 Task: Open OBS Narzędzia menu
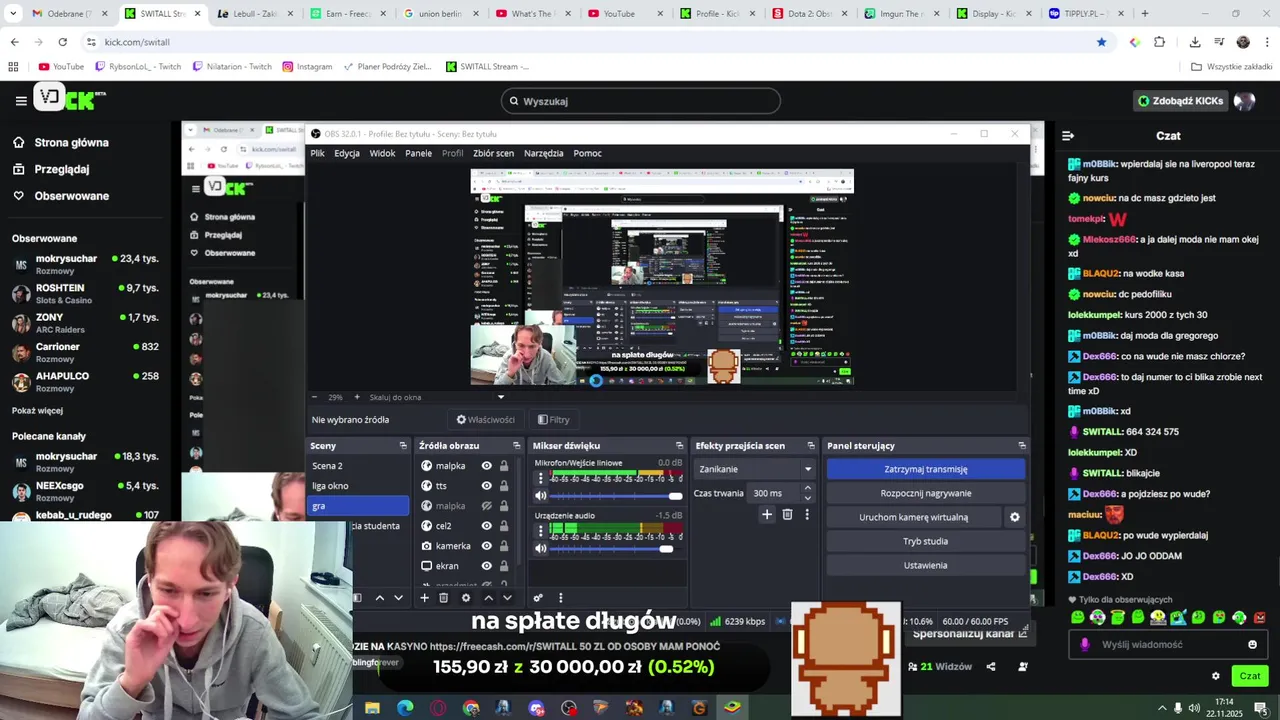pos(543,153)
